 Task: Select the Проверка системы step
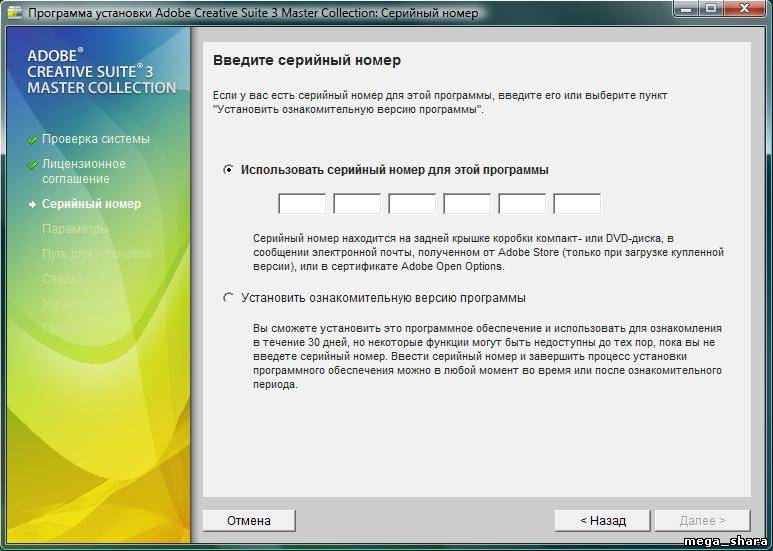coord(96,139)
